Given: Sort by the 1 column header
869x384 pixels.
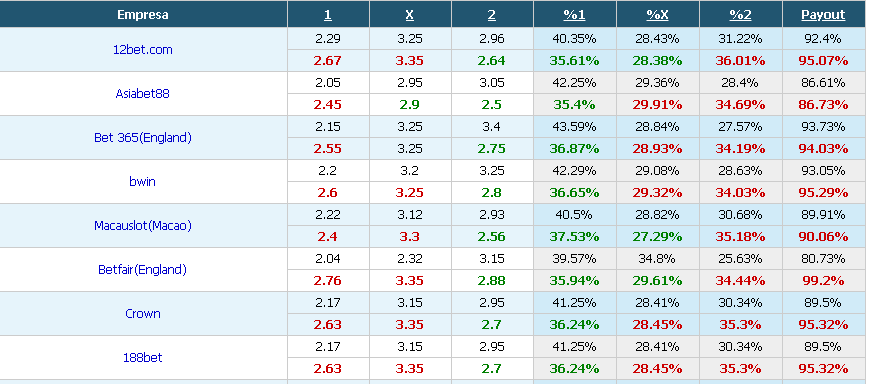Looking at the screenshot, I should 328,15.
